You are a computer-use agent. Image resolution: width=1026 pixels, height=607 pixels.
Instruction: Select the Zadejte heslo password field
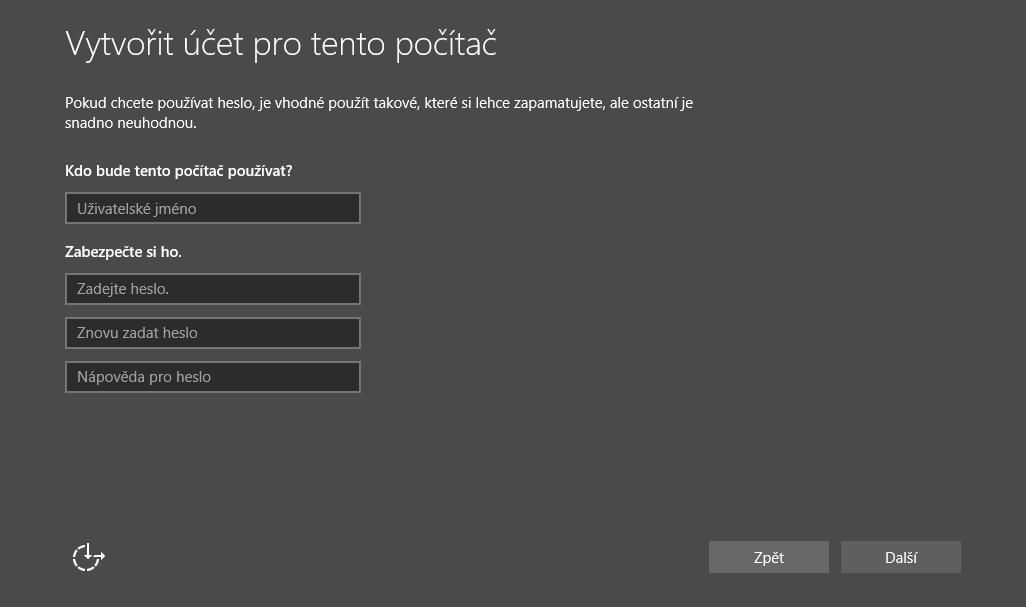pos(213,288)
